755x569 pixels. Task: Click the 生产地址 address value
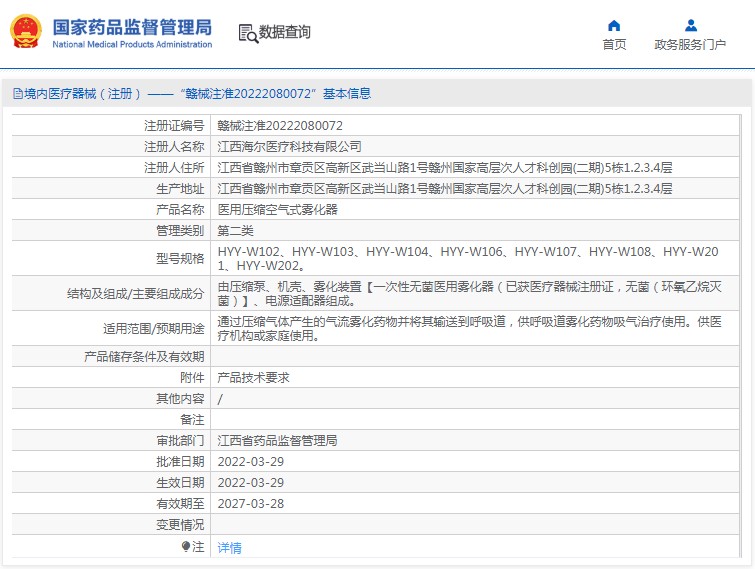pos(444,189)
